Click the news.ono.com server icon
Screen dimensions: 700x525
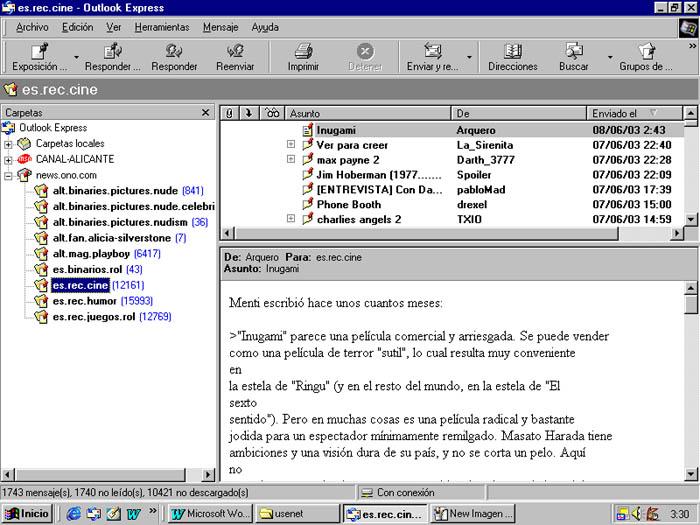25,175
